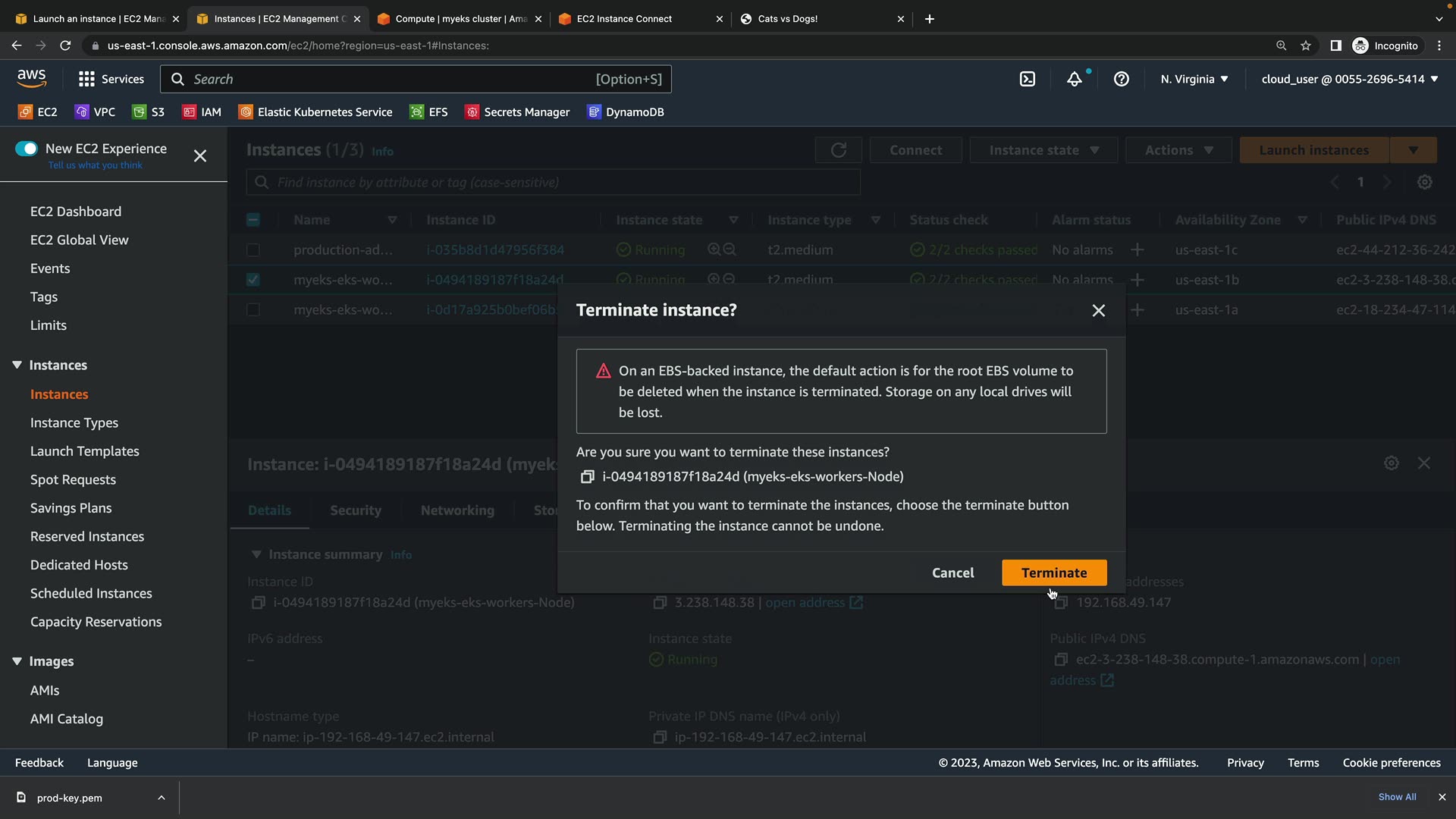Image resolution: width=1456 pixels, height=819 pixels.
Task: Collapse the Instances section in sidebar
Action: [x=17, y=365]
